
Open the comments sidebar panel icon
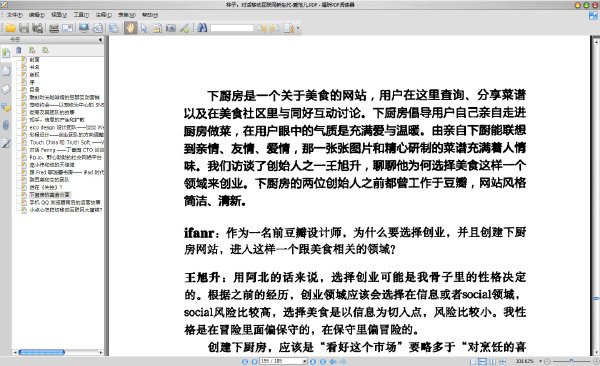(x=6, y=107)
